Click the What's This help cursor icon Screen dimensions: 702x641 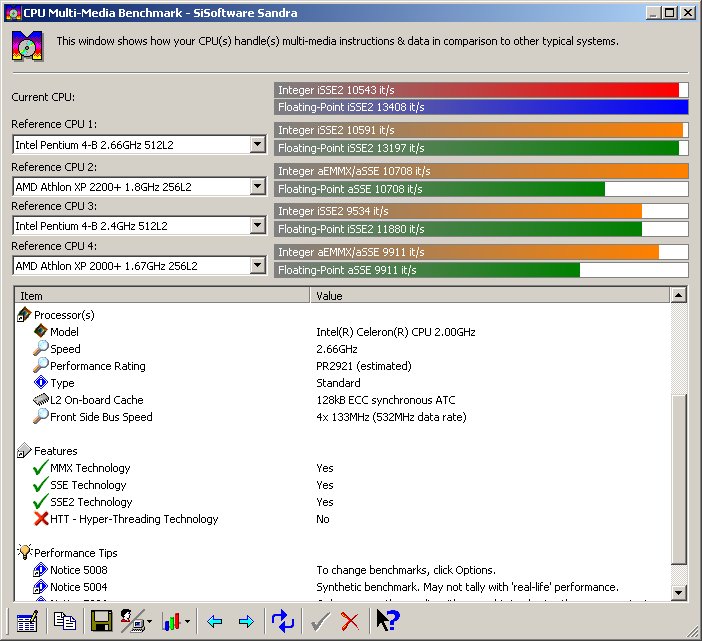(388, 620)
